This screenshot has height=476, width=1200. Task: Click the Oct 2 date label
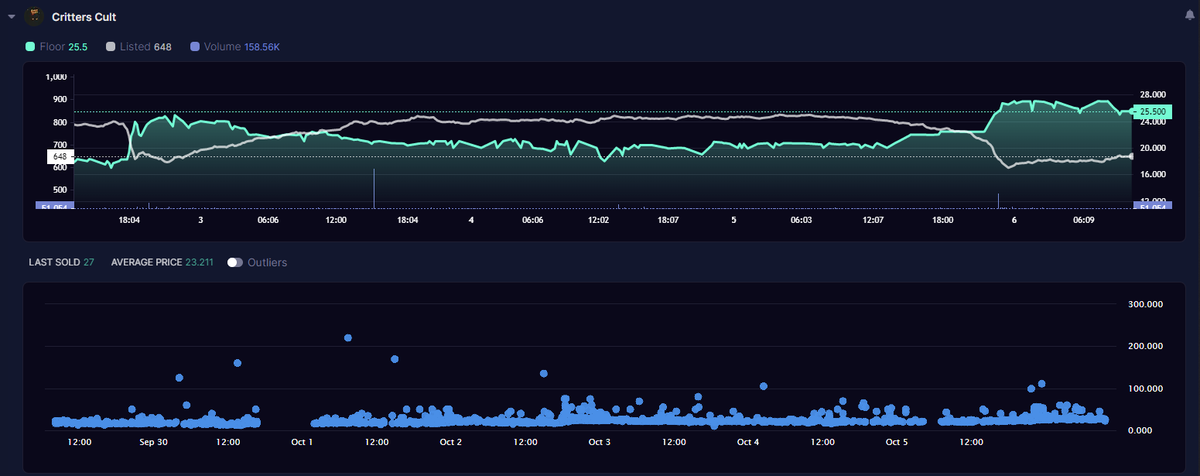tap(451, 441)
